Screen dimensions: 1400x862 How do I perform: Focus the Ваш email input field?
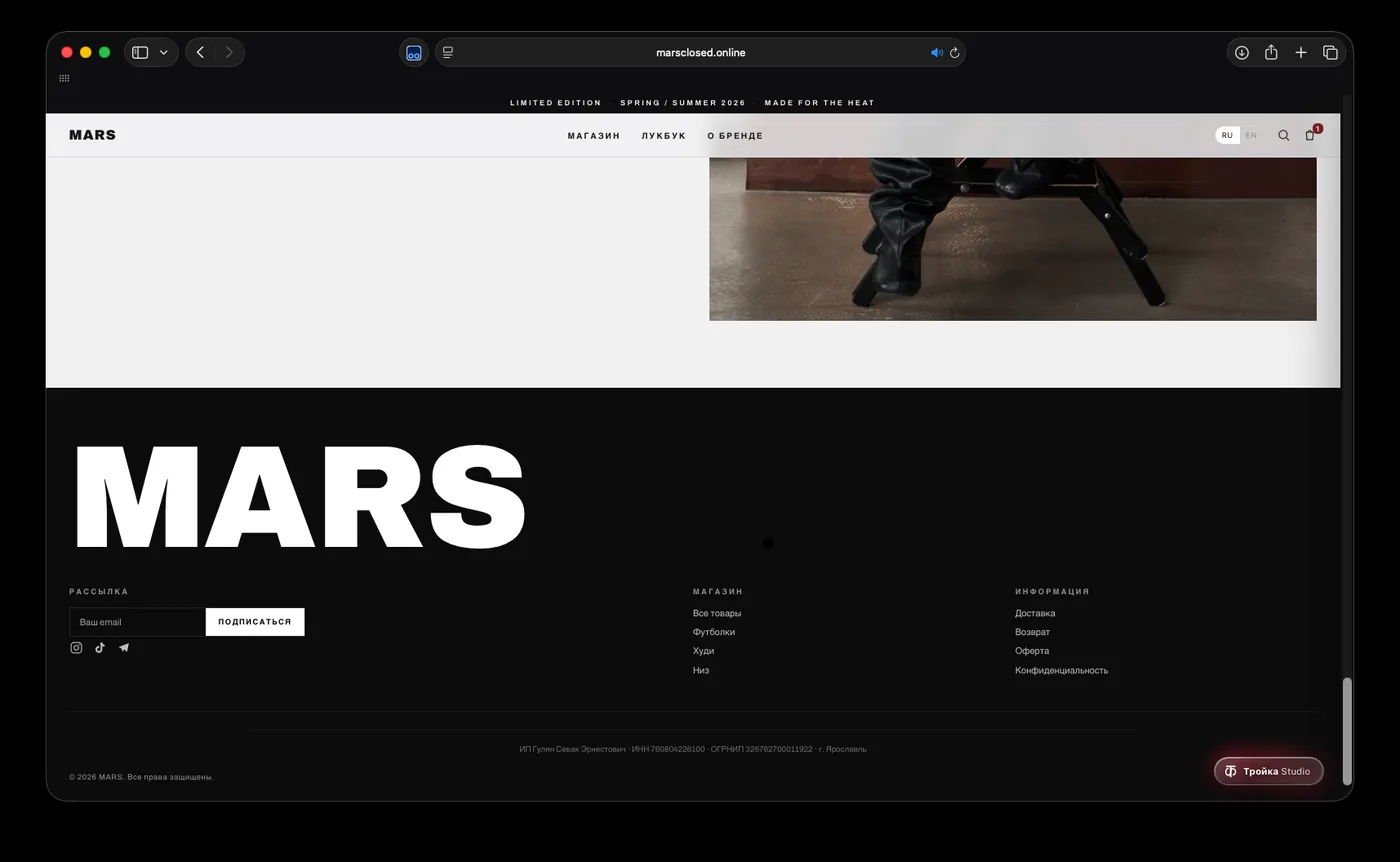click(137, 622)
